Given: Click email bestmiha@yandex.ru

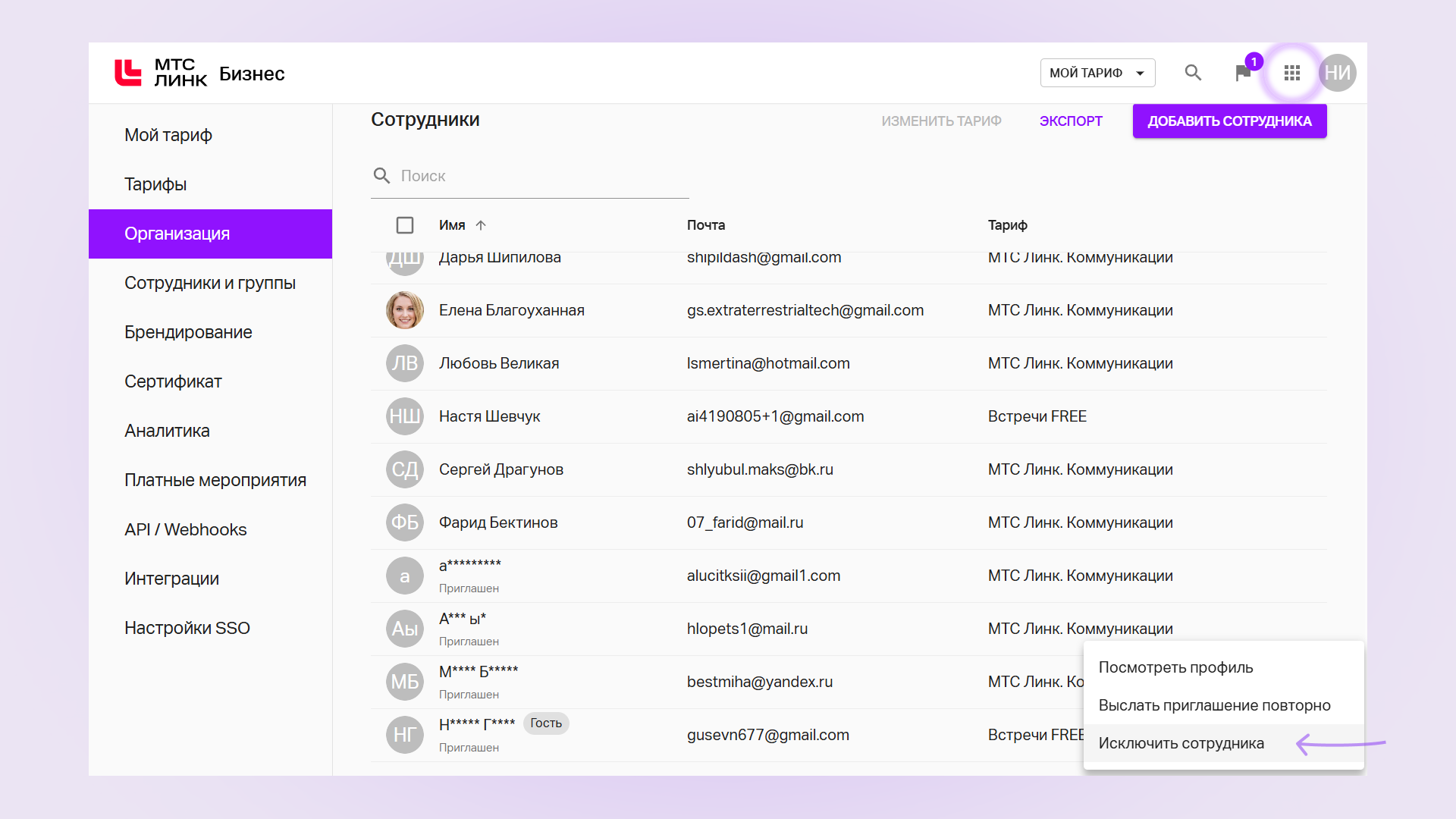Looking at the screenshot, I should coord(760,682).
